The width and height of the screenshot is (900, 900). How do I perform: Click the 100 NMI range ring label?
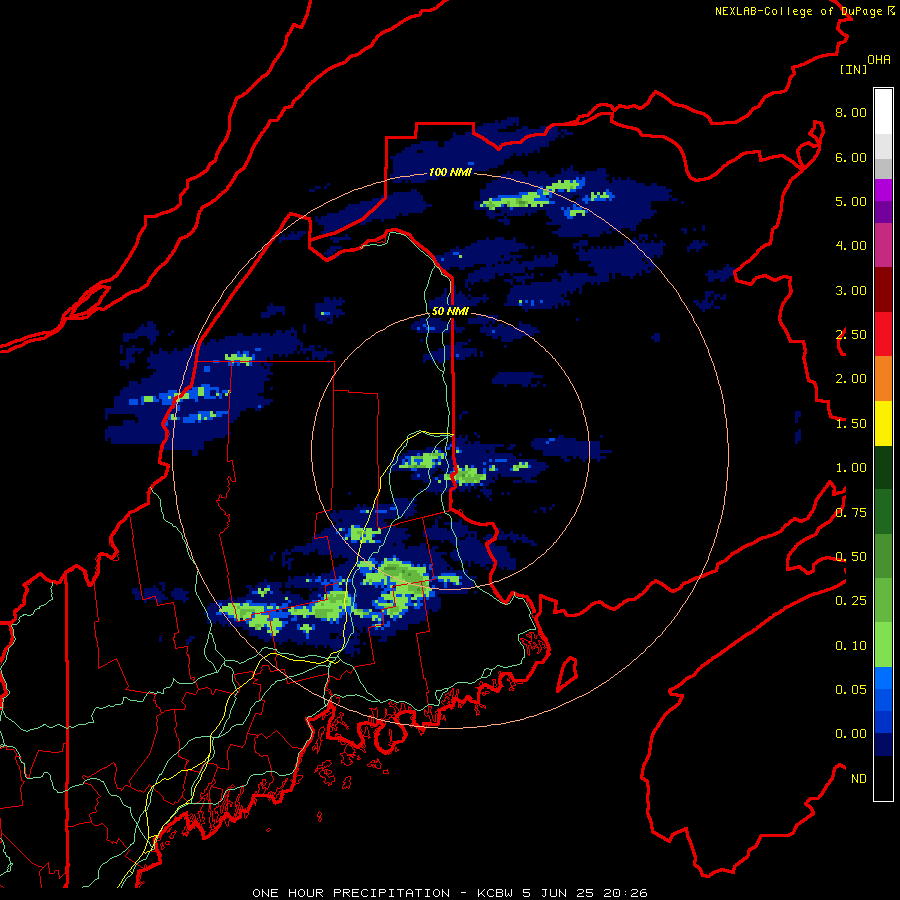451,172
